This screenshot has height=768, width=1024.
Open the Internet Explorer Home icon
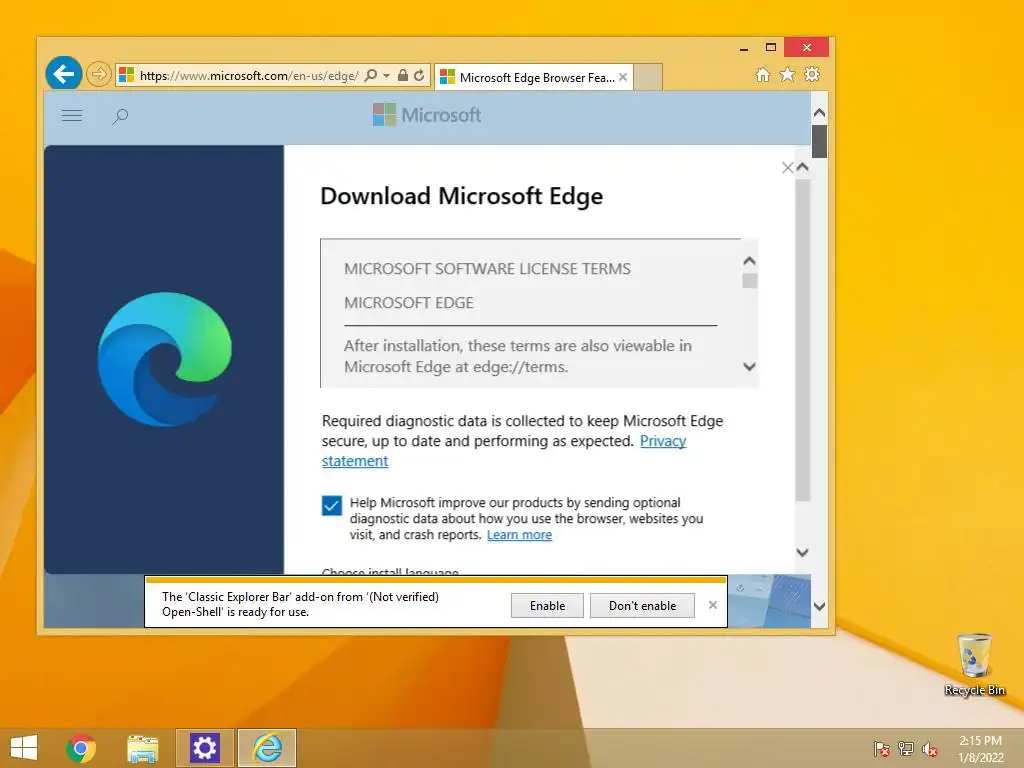click(763, 74)
